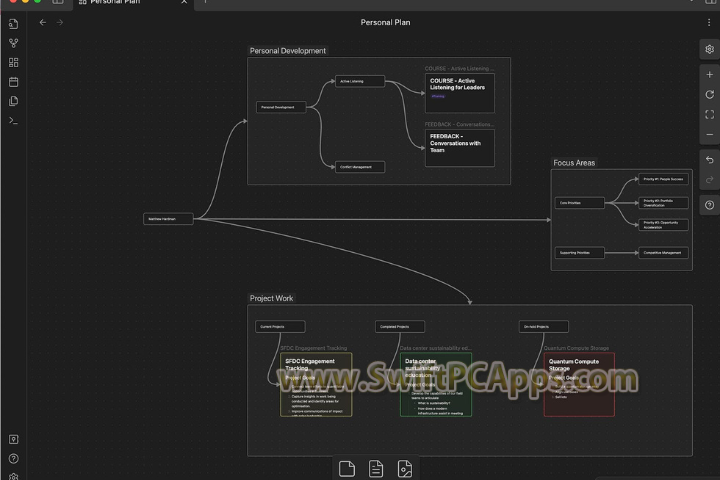
Task: Select the Conflict Management node
Action: coord(360,167)
